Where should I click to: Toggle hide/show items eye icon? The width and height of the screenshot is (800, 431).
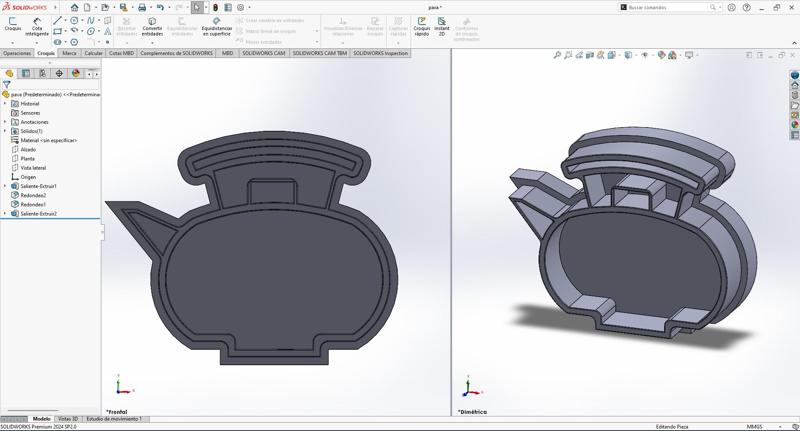[x=645, y=55]
